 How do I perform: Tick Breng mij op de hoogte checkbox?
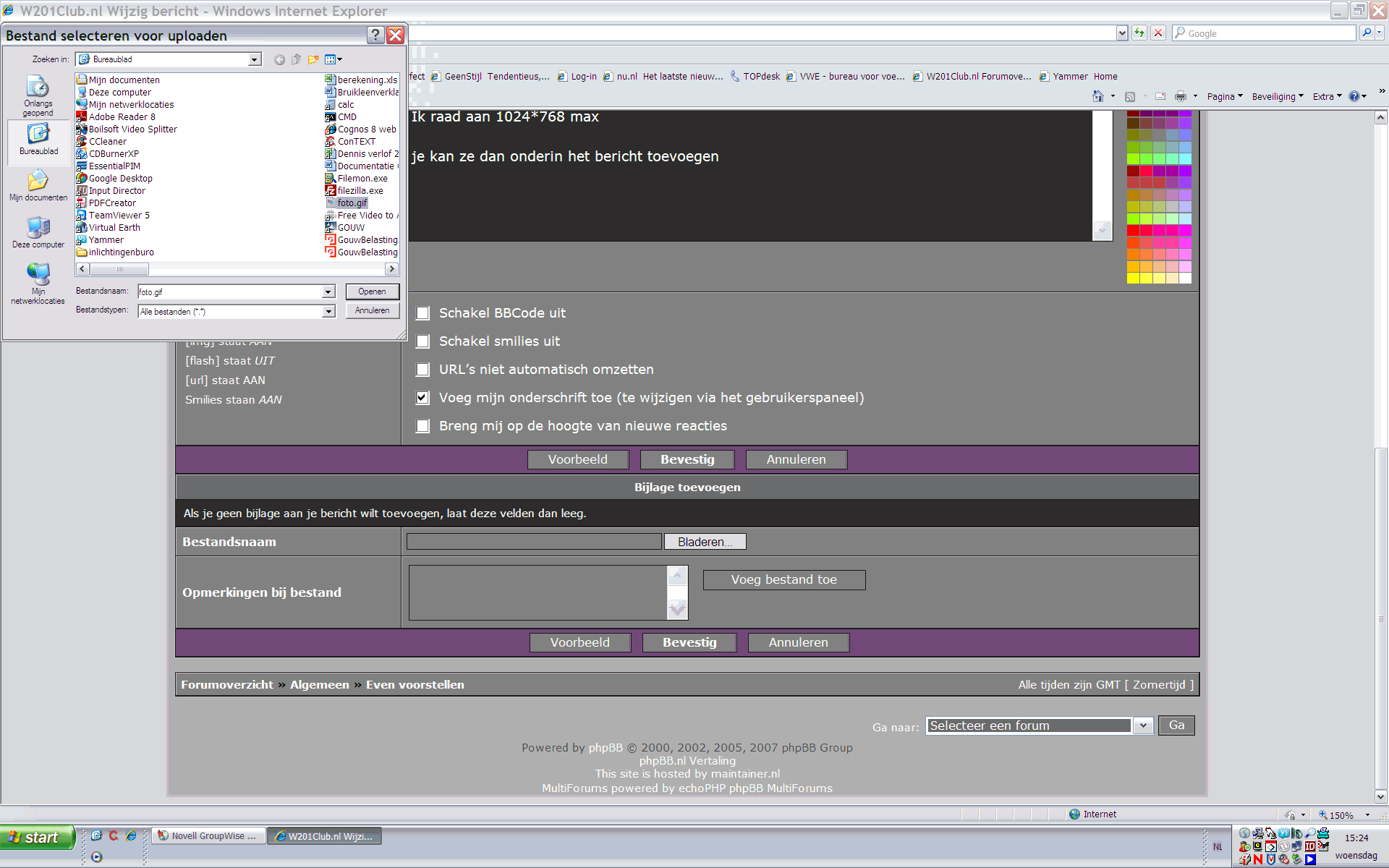coord(423,426)
